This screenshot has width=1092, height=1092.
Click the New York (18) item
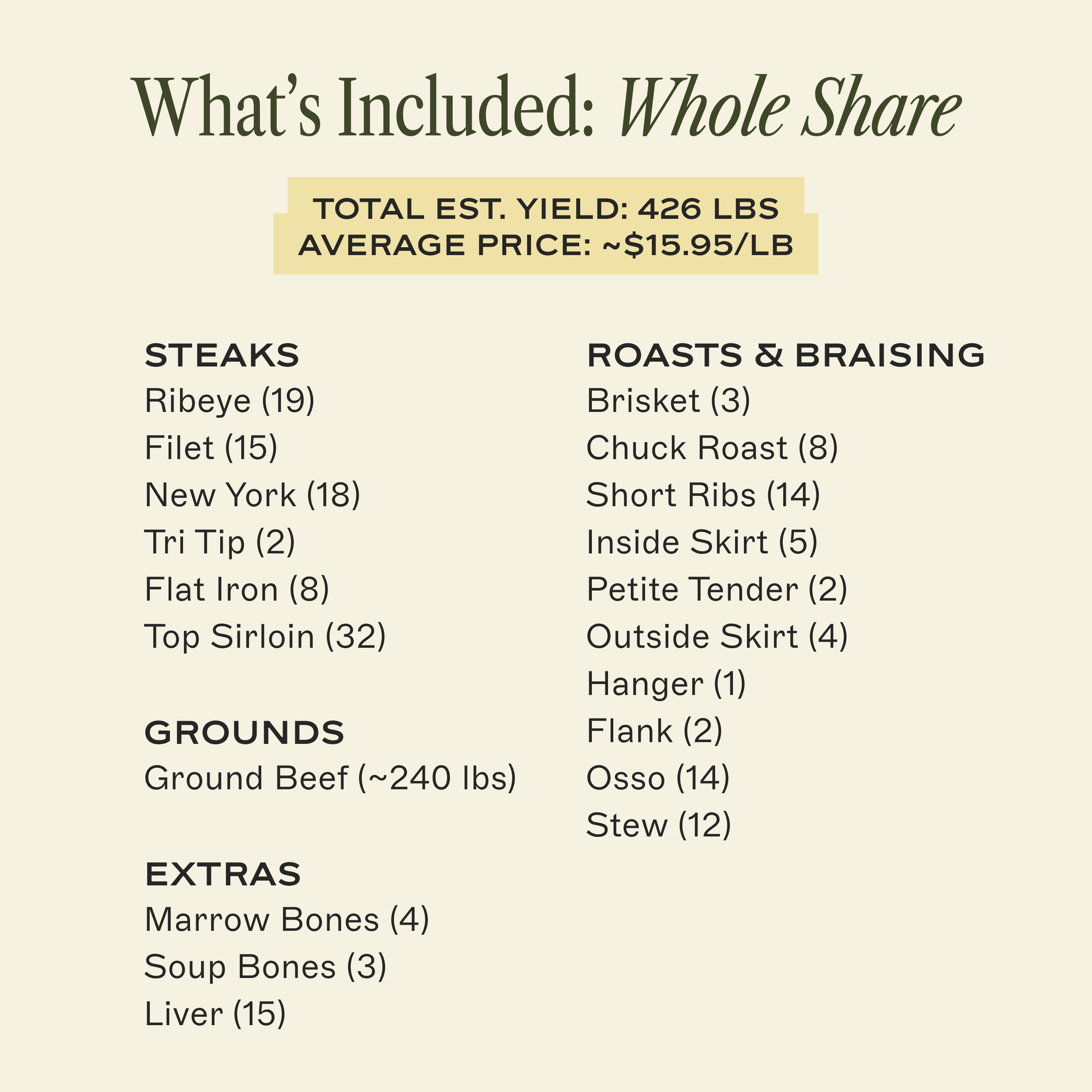click(x=252, y=496)
